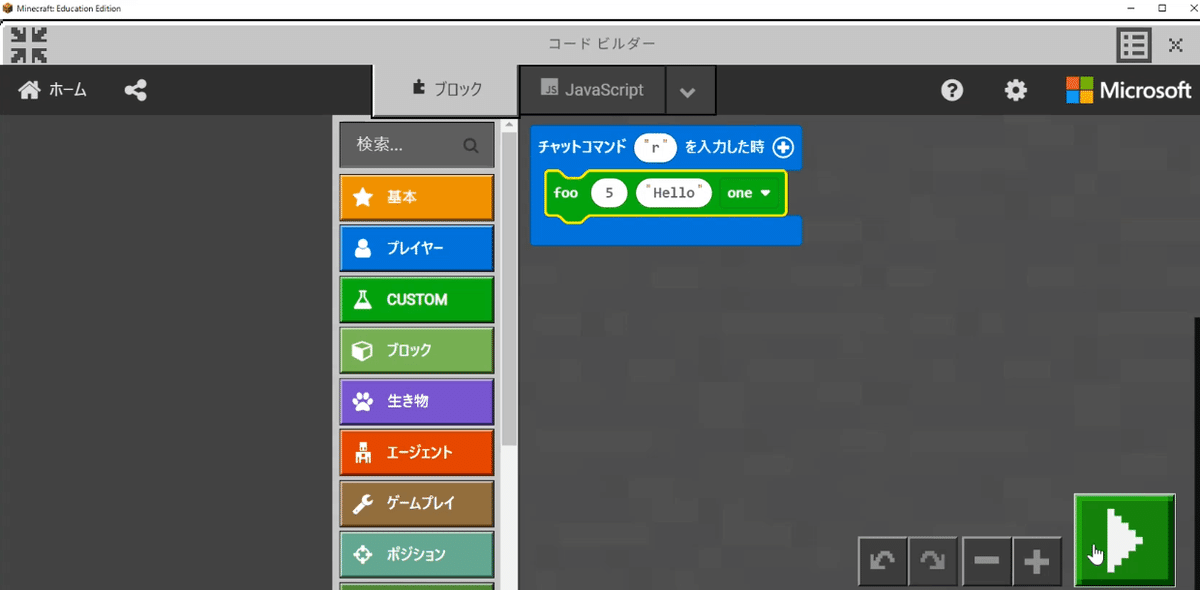1200x590 pixels.
Task: Open the エージェント category
Action: coord(417,452)
